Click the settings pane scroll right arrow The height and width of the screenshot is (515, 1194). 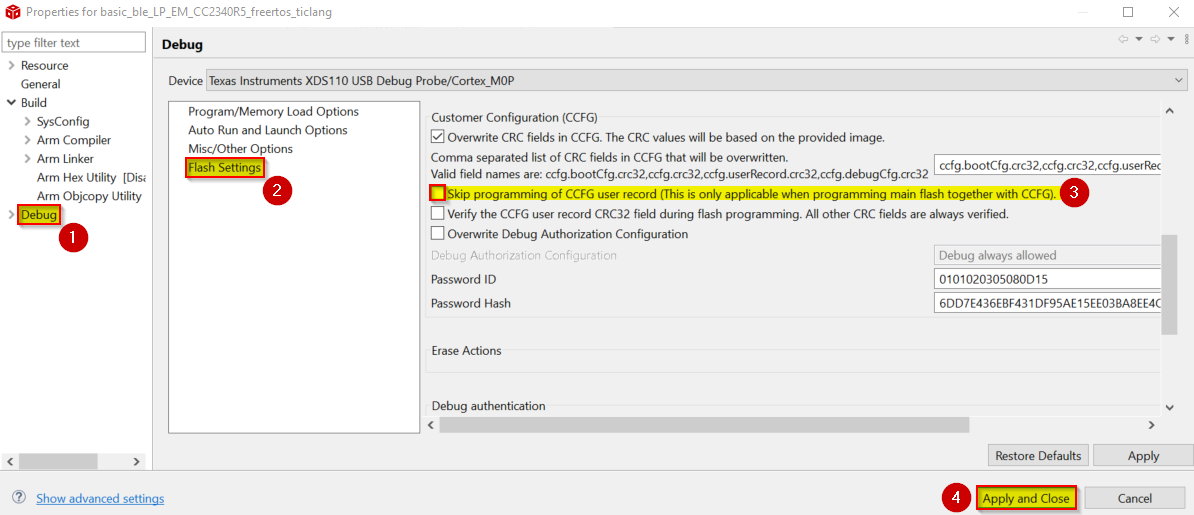(1153, 424)
